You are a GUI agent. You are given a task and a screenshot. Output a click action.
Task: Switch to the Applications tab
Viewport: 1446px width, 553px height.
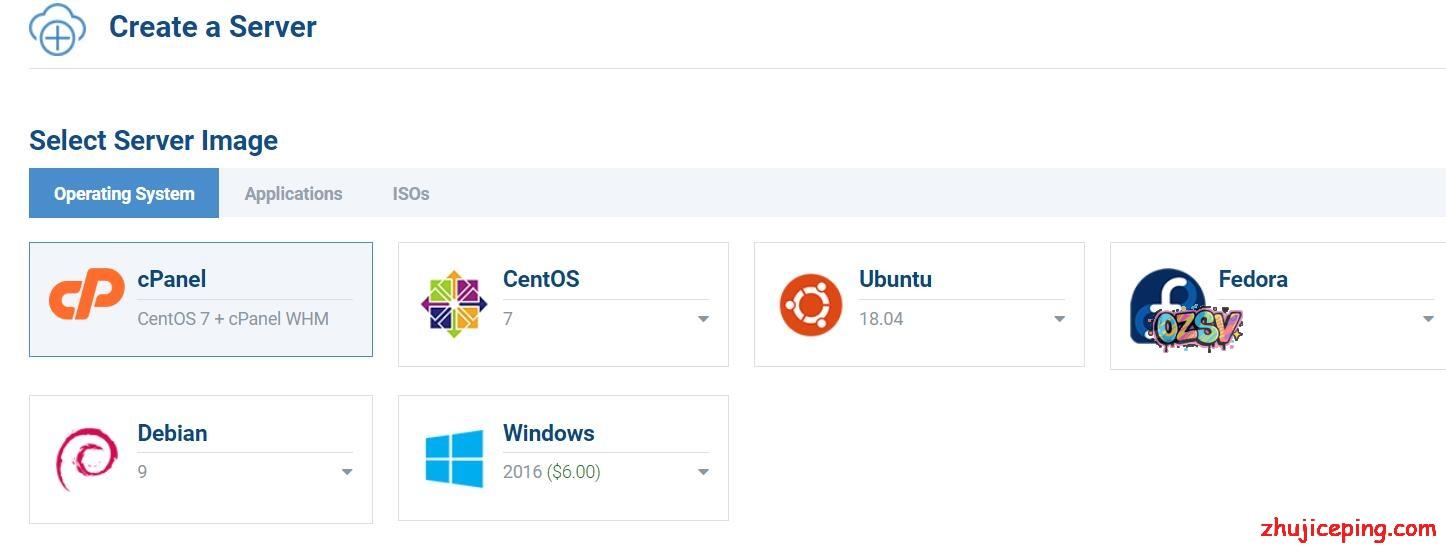point(293,194)
